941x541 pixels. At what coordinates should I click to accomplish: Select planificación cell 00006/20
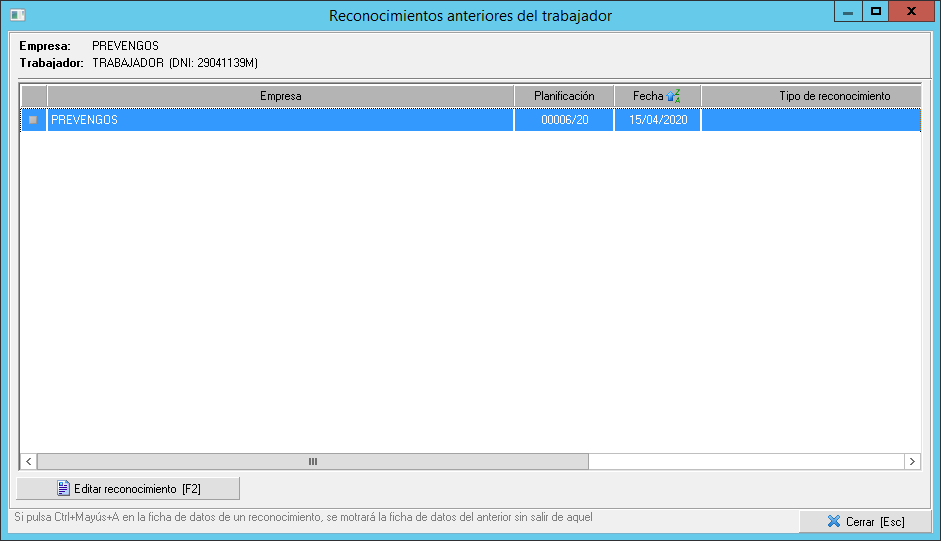[564, 119]
